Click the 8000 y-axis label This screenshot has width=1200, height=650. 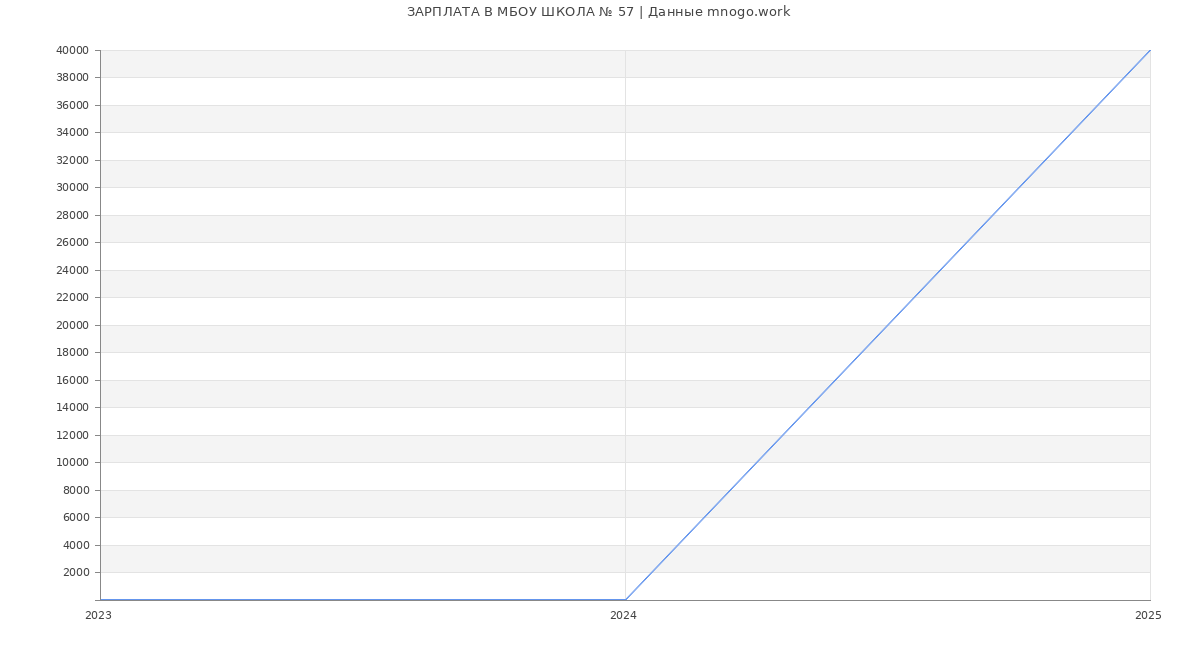click(x=76, y=490)
